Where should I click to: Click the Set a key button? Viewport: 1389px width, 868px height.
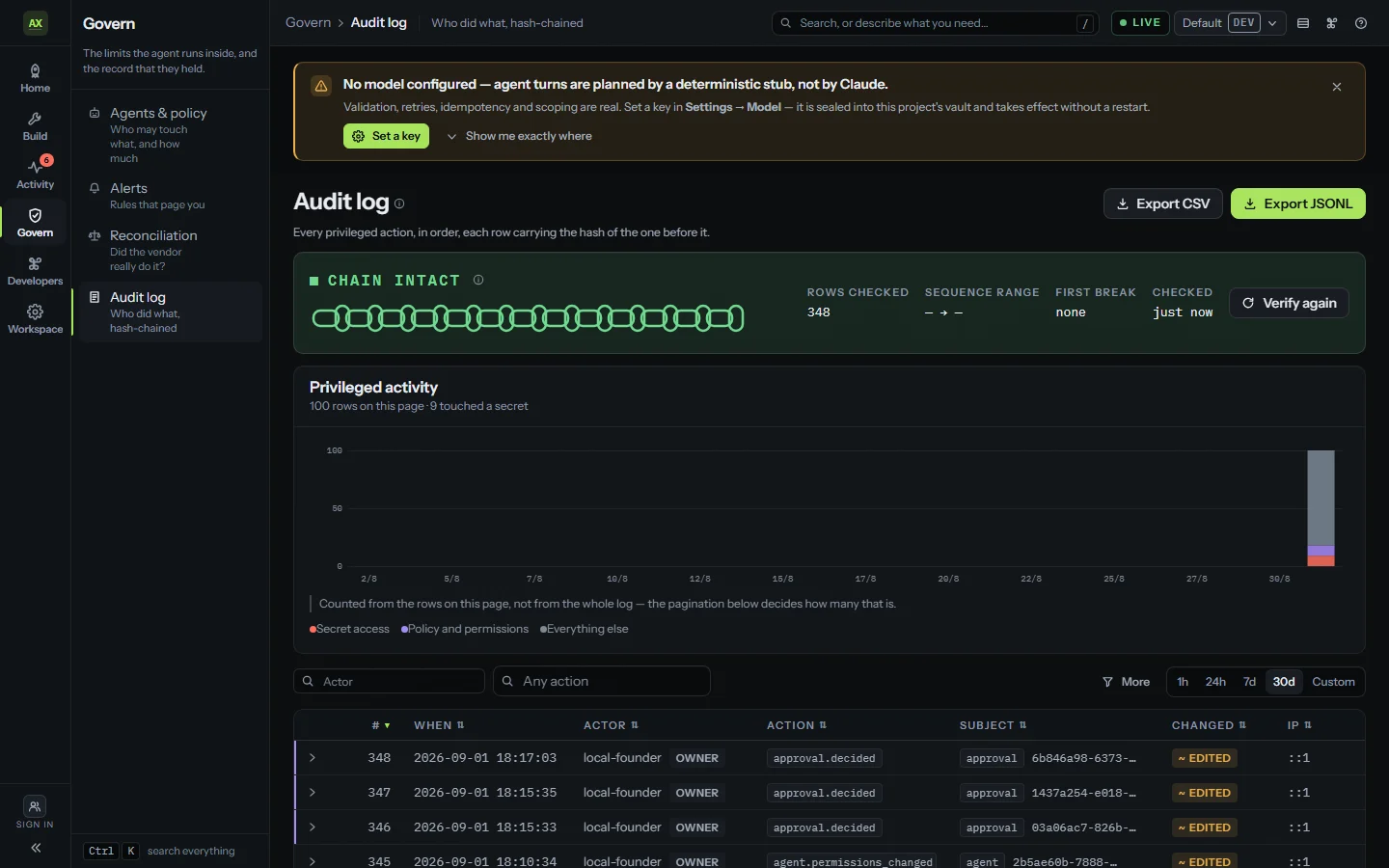386,136
